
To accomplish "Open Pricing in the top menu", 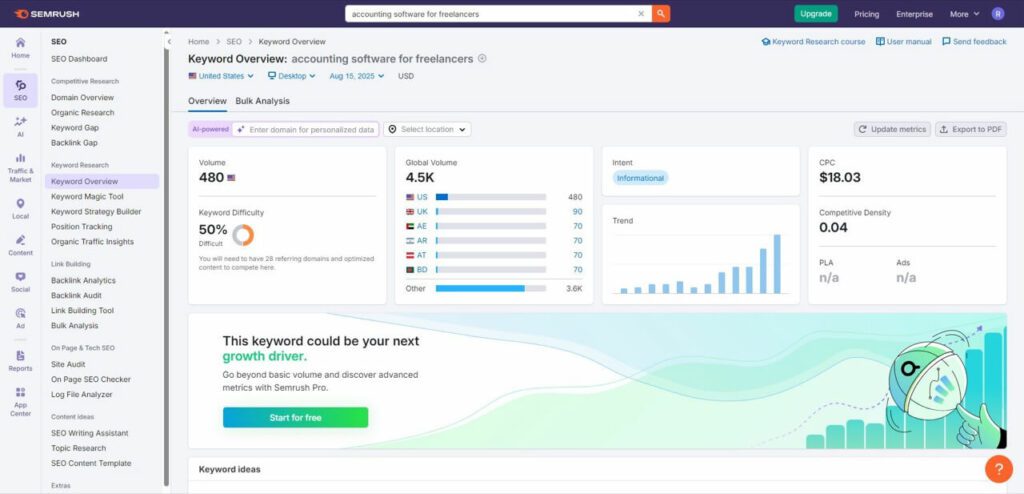I will [866, 14].
